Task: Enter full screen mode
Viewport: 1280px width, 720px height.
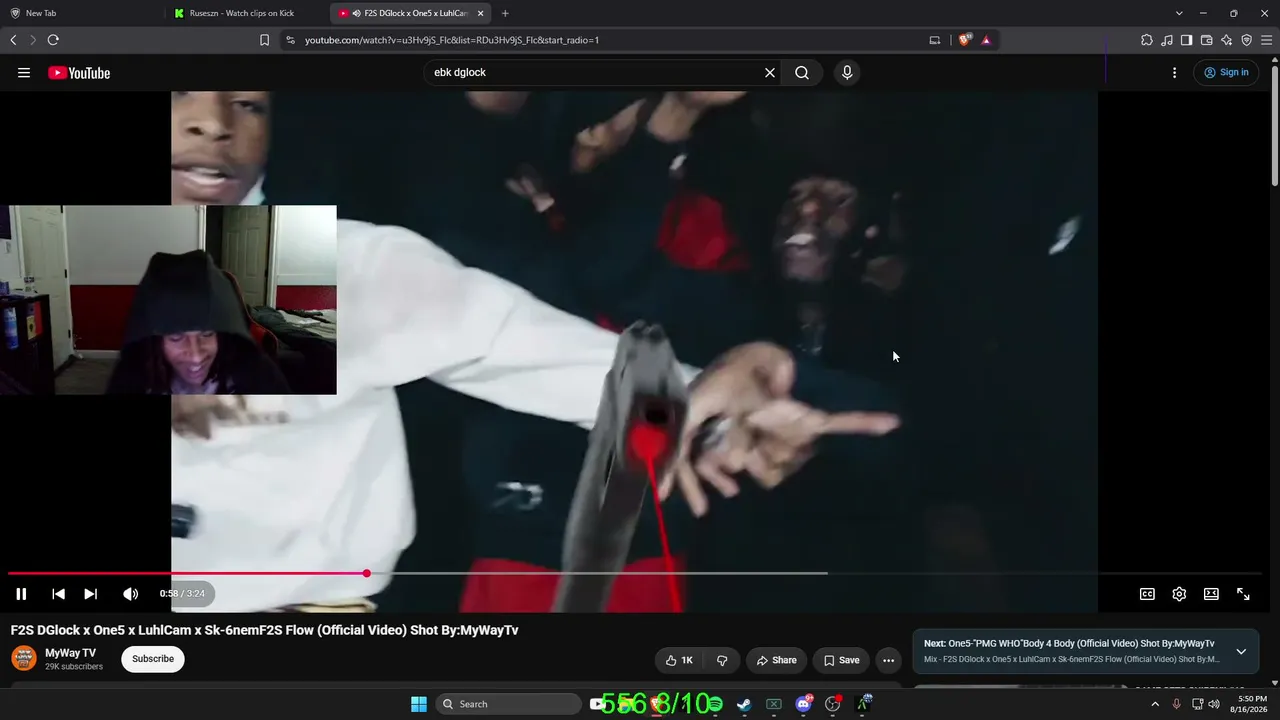Action: click(1243, 594)
